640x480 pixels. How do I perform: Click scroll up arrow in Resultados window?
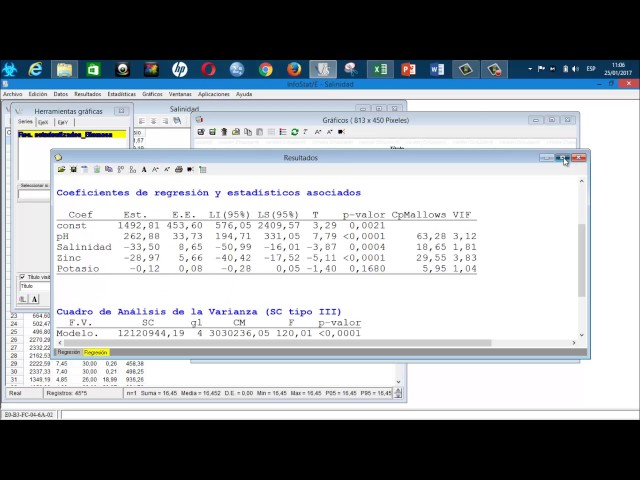582,181
